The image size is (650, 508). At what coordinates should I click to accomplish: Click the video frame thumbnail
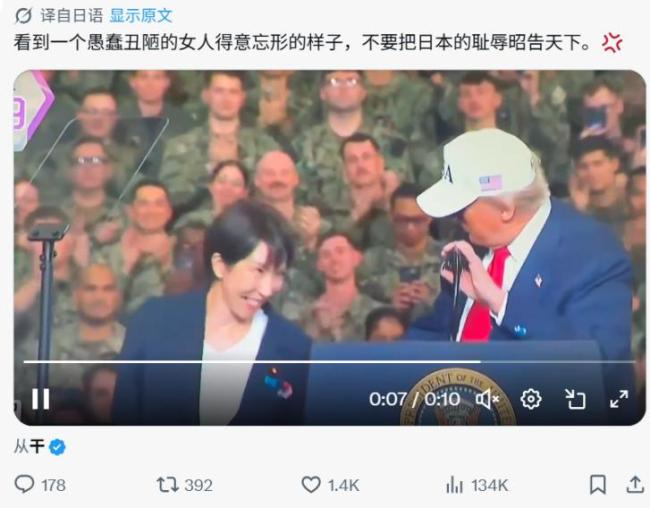click(x=330, y=248)
